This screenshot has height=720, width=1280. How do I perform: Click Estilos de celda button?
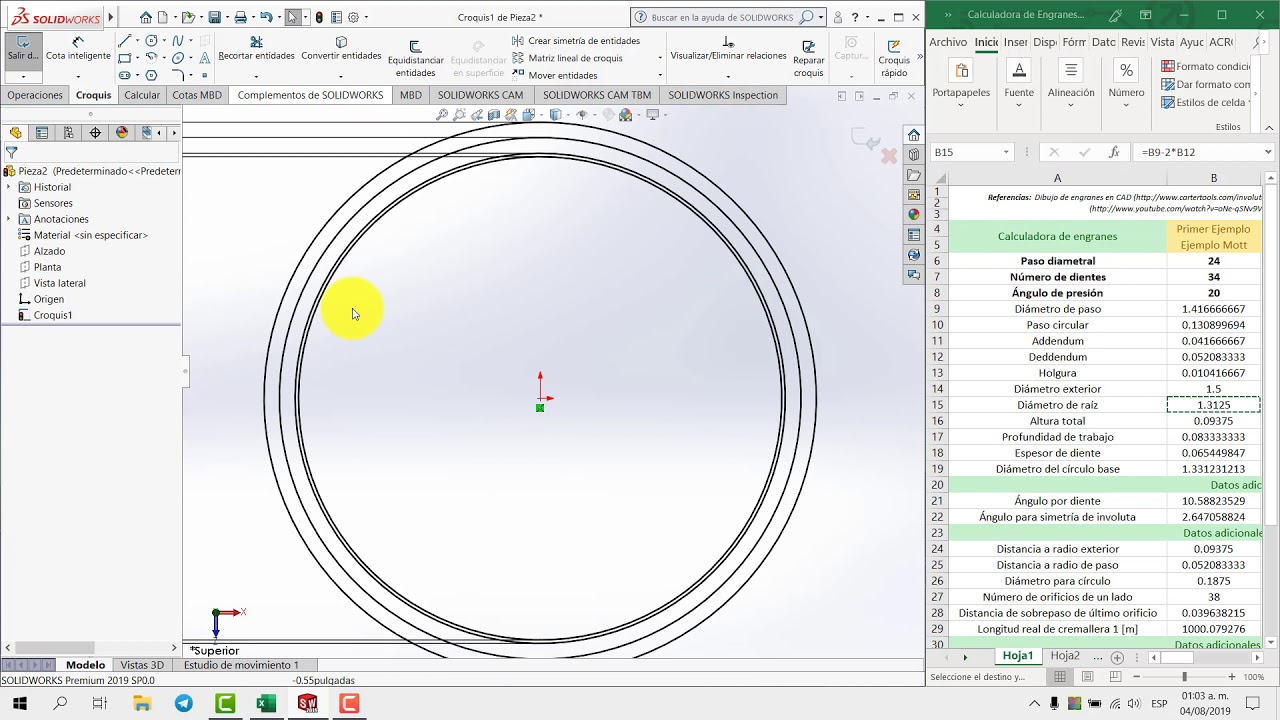[1206, 102]
